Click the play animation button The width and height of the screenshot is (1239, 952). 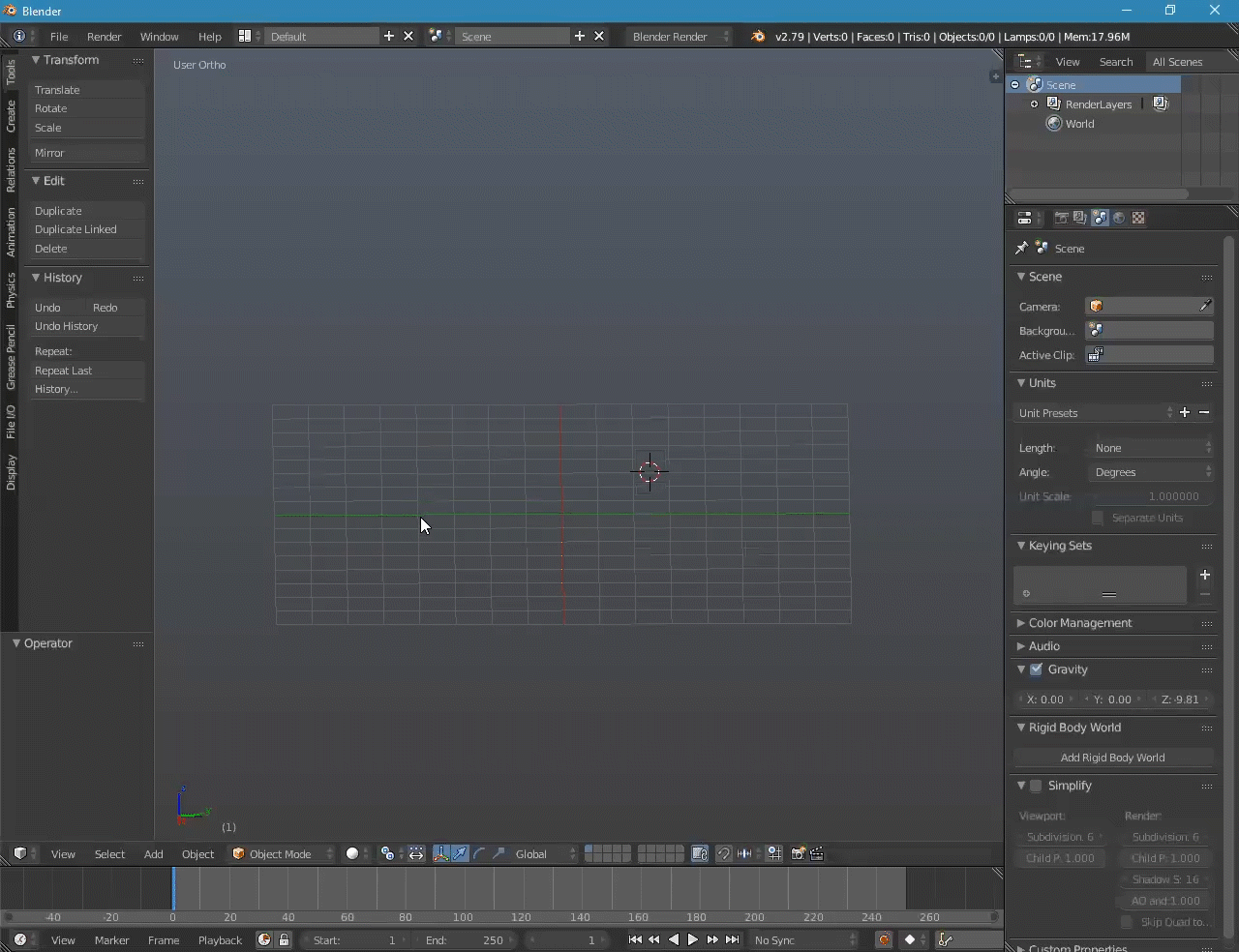click(692, 939)
